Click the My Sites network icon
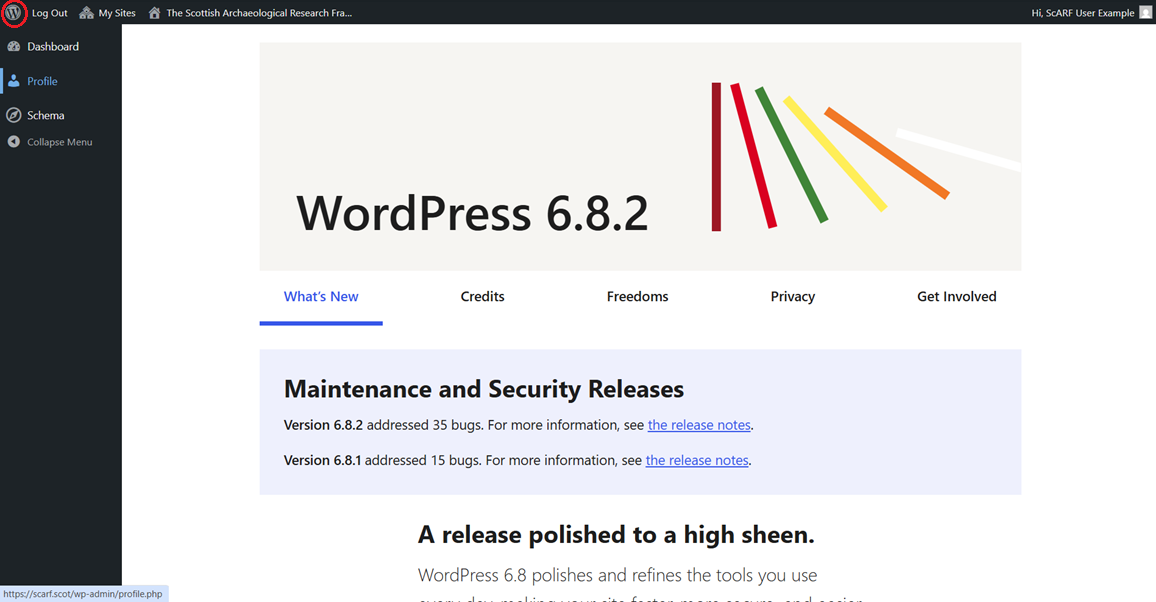 (x=85, y=12)
